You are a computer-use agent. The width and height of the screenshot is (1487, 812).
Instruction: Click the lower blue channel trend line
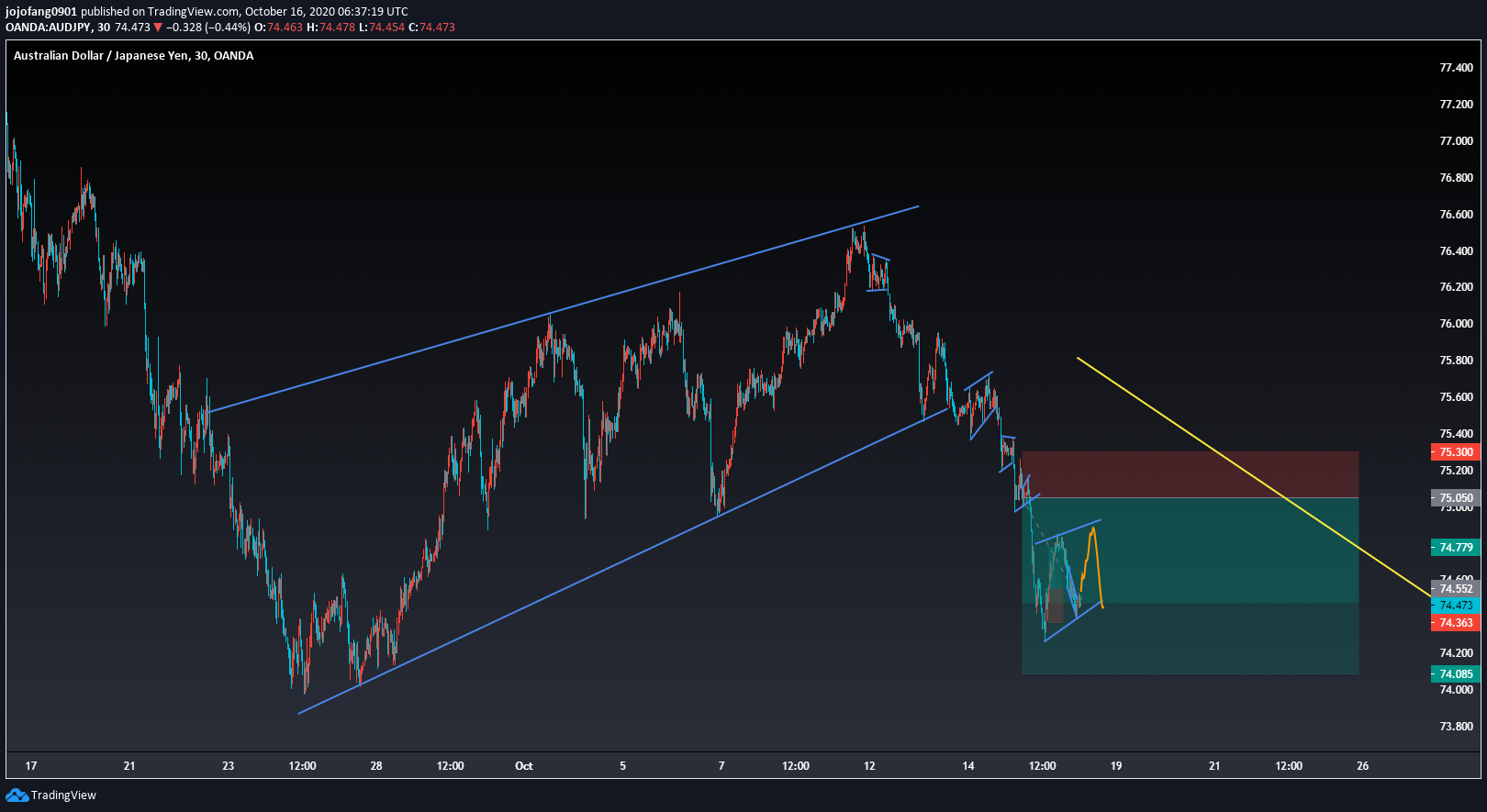point(624,560)
